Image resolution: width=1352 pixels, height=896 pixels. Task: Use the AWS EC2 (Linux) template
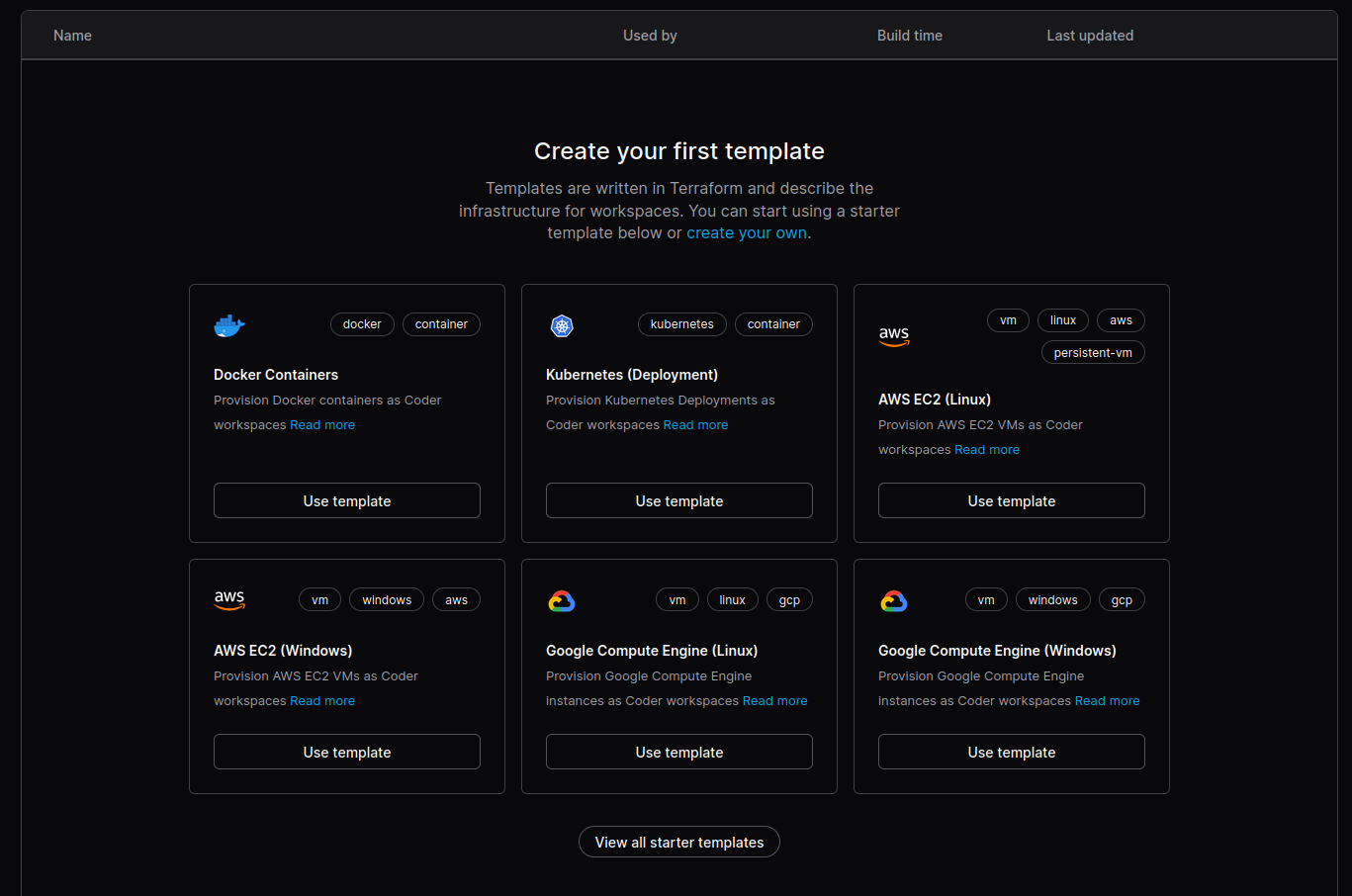[1012, 500]
